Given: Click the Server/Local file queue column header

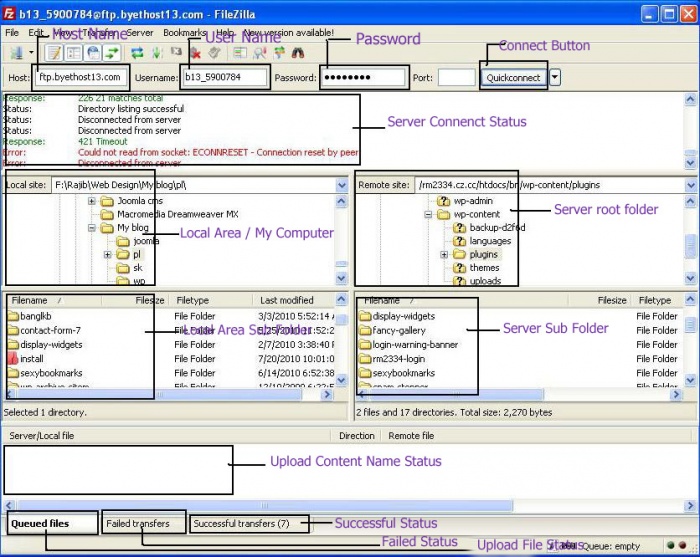Looking at the screenshot, I should click(x=167, y=436).
